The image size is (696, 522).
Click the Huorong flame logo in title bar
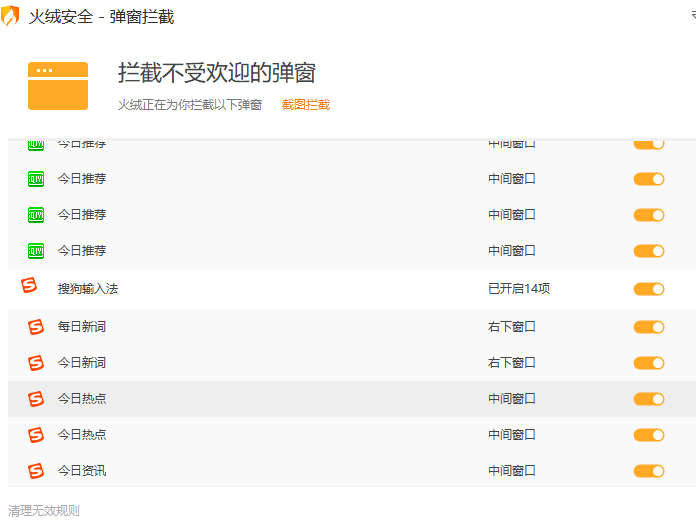coord(10,16)
